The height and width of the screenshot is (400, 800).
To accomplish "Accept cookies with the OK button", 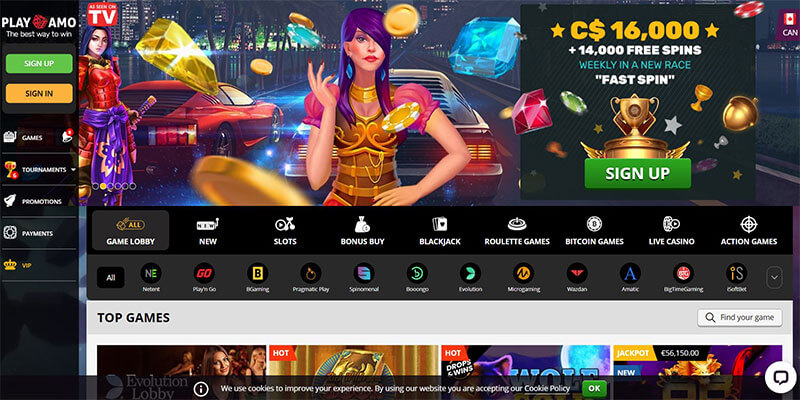I will click(594, 388).
